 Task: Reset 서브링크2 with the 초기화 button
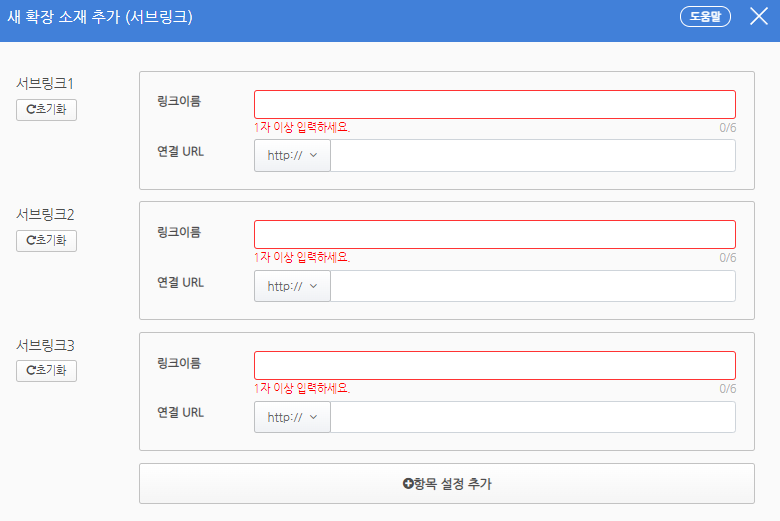pos(46,241)
